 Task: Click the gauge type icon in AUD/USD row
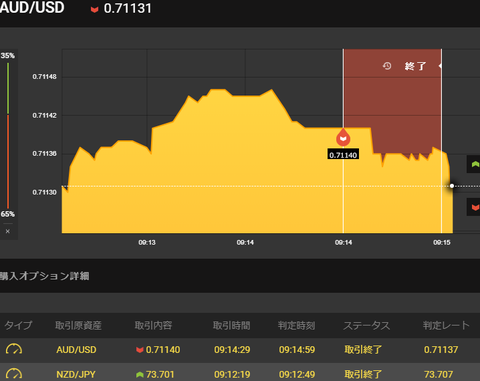(x=14, y=349)
